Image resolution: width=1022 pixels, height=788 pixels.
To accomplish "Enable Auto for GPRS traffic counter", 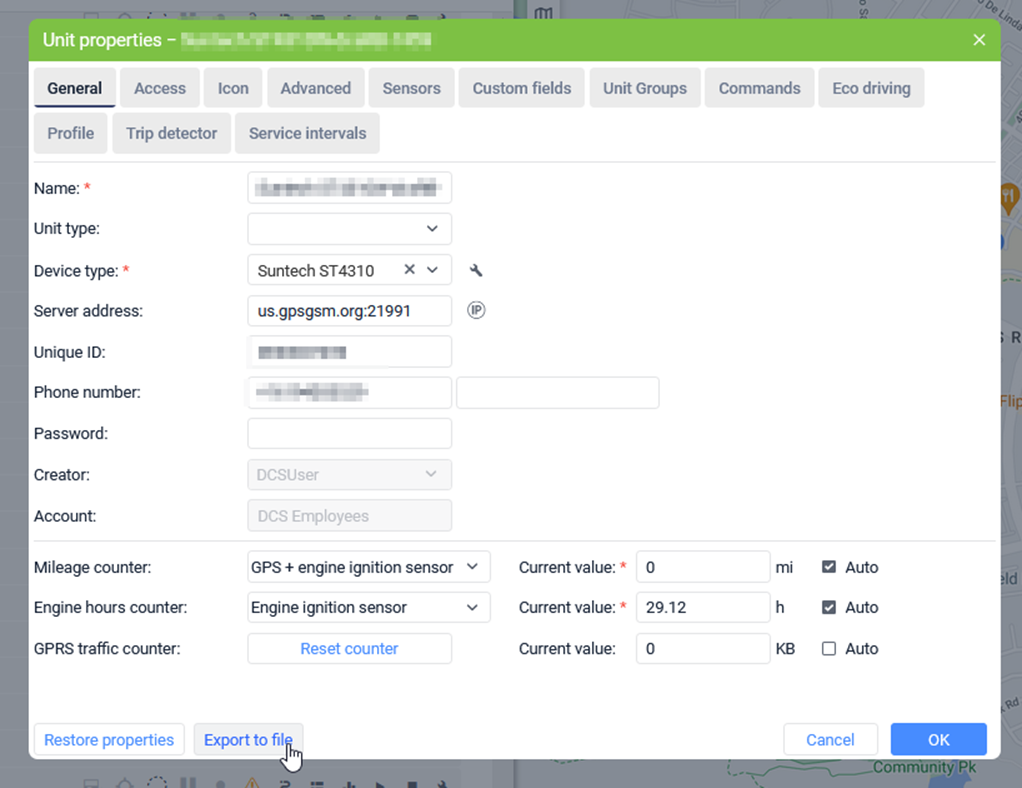I will coord(829,649).
